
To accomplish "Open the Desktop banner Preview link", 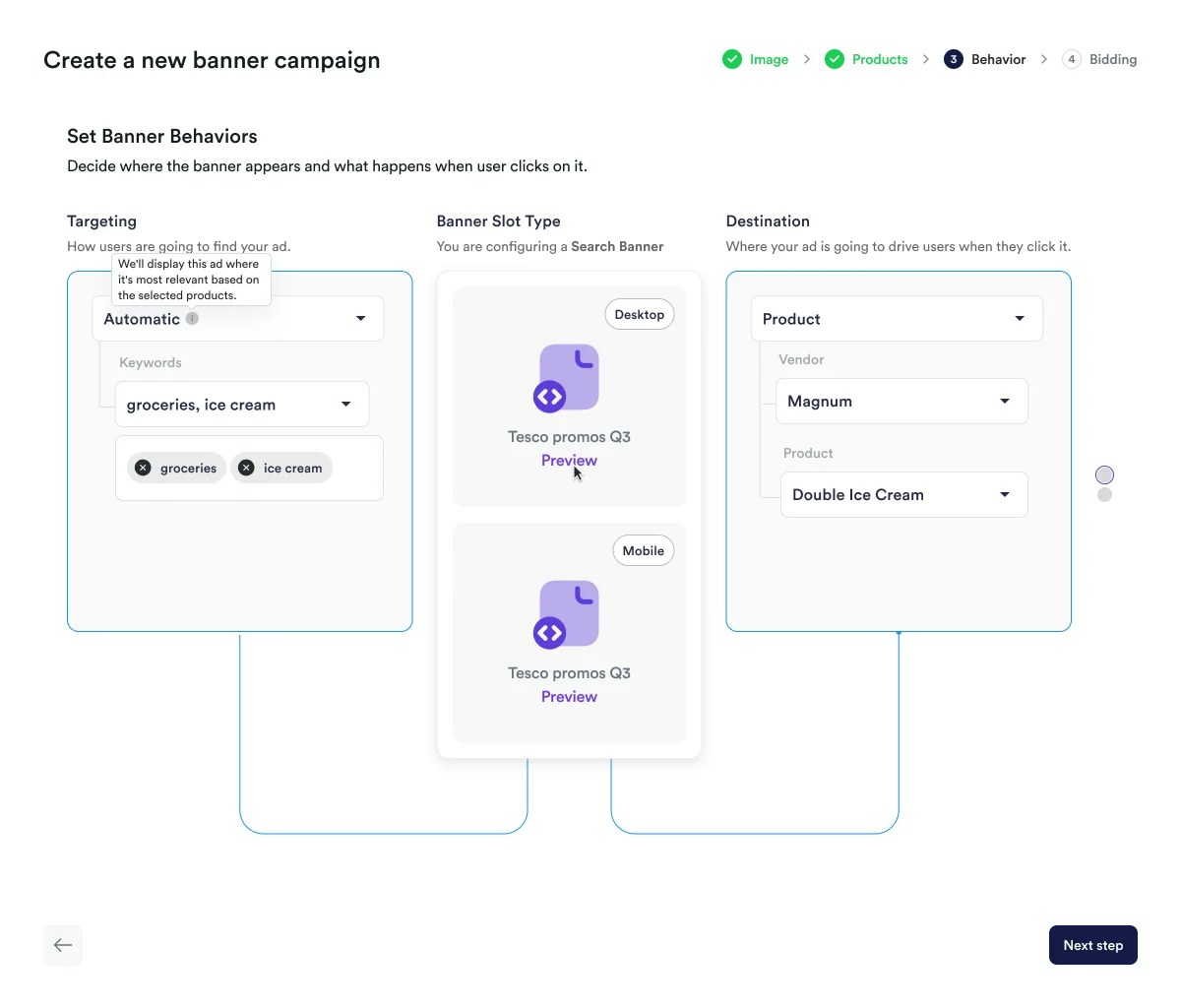I will [x=568, y=460].
